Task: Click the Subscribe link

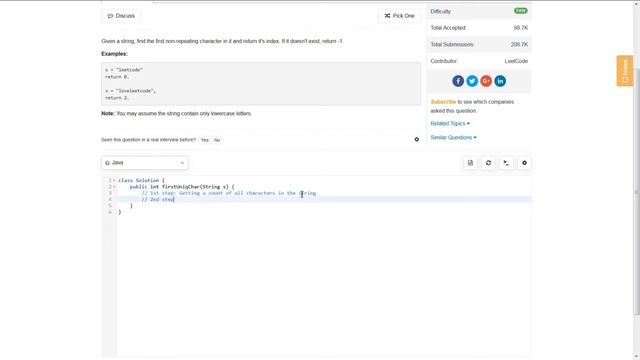Action: click(x=443, y=102)
